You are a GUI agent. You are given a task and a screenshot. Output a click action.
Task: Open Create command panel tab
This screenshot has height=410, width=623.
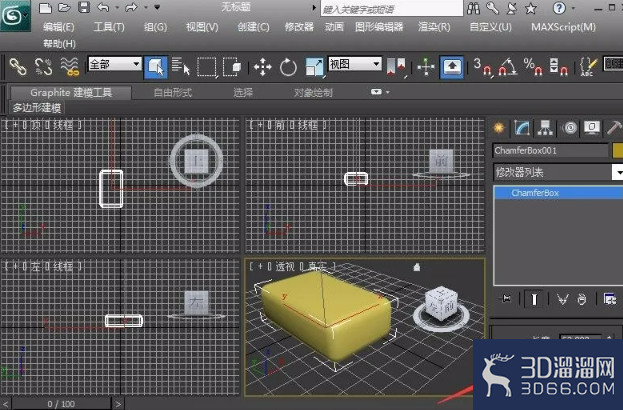pos(499,128)
